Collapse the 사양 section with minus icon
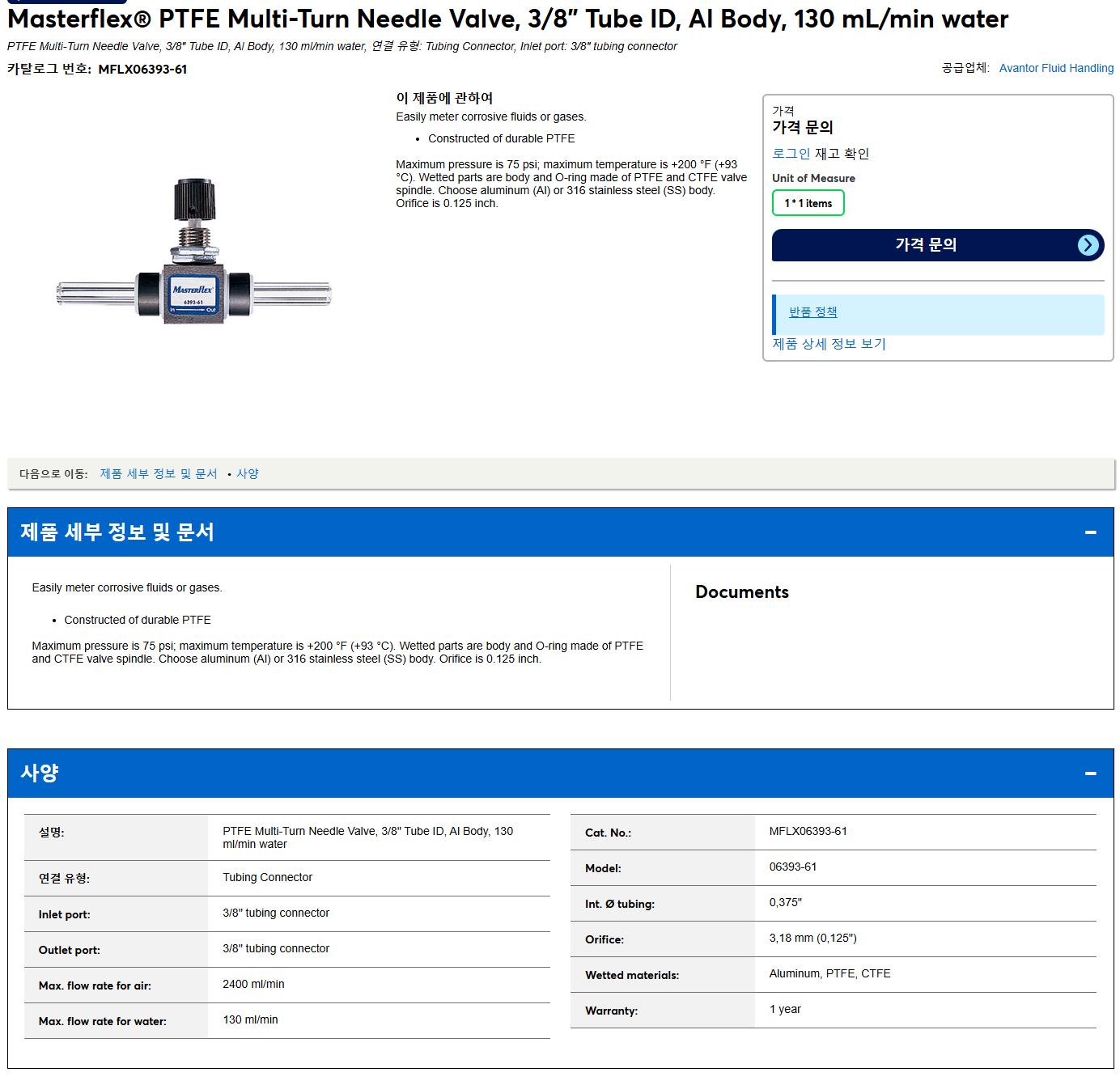Viewport: 1120px width, 1085px height. [1090, 773]
